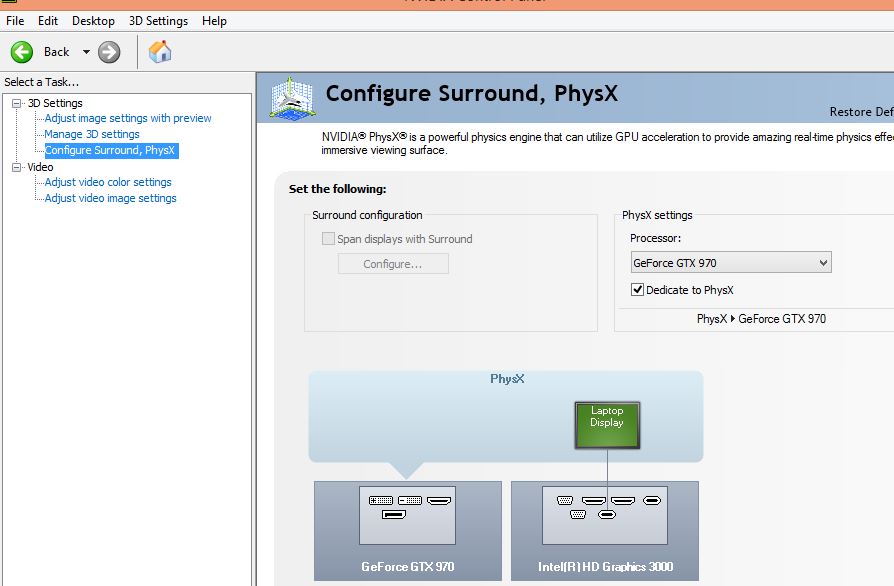Click the Configure Surround PhysX header icon

coord(292,98)
